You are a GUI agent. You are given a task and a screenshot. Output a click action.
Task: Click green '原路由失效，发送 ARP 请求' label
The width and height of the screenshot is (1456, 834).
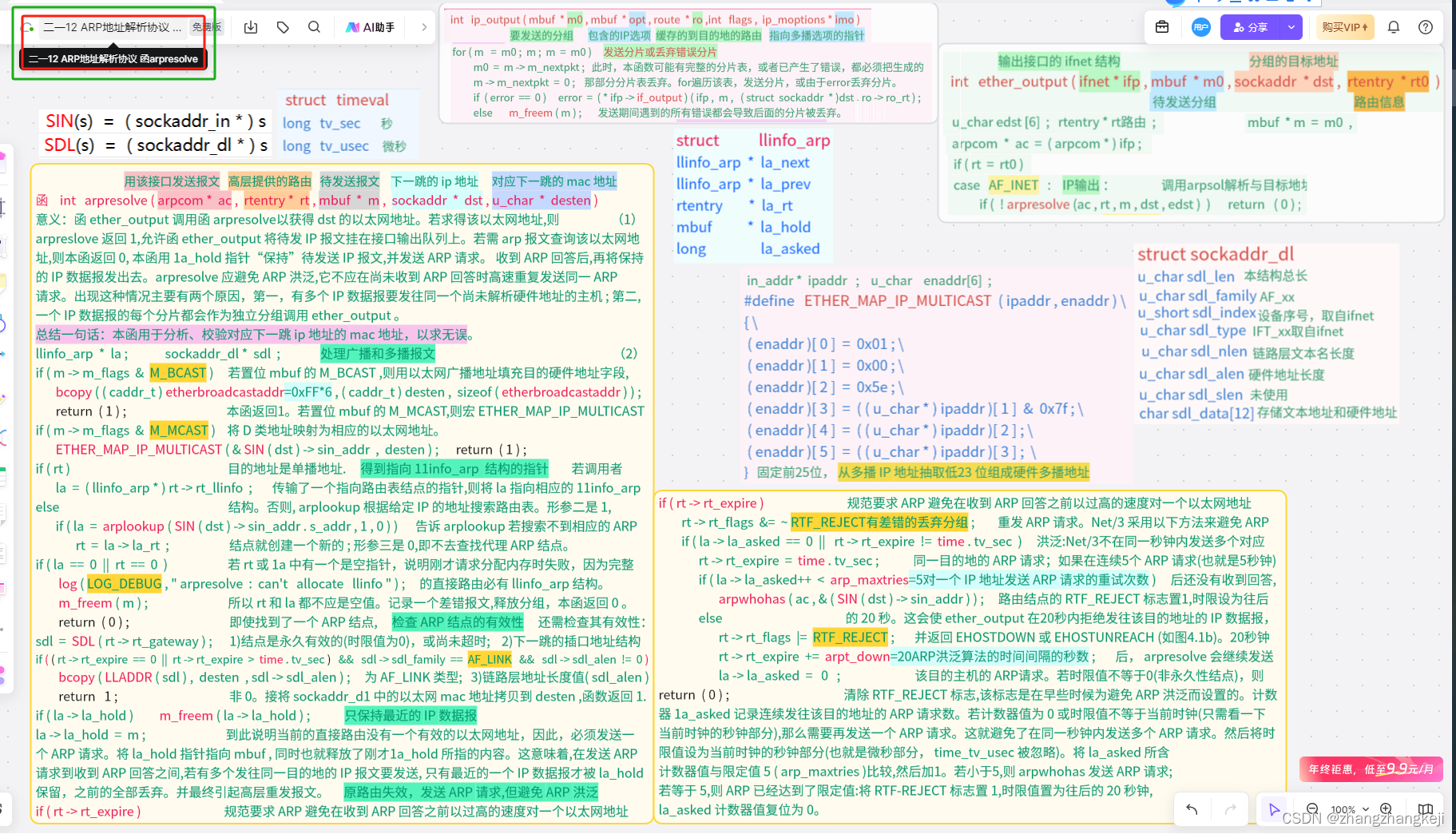coord(471,792)
